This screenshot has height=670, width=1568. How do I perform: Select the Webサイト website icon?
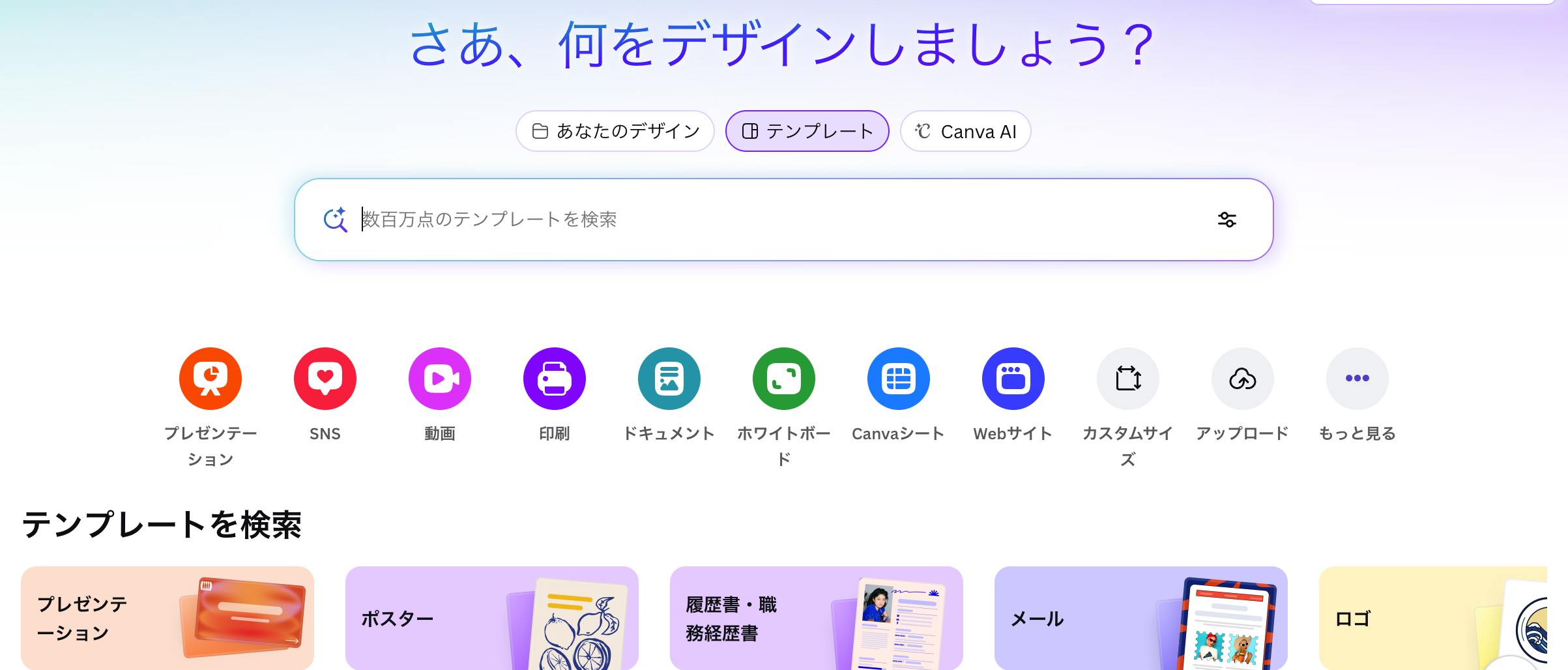tap(1013, 379)
